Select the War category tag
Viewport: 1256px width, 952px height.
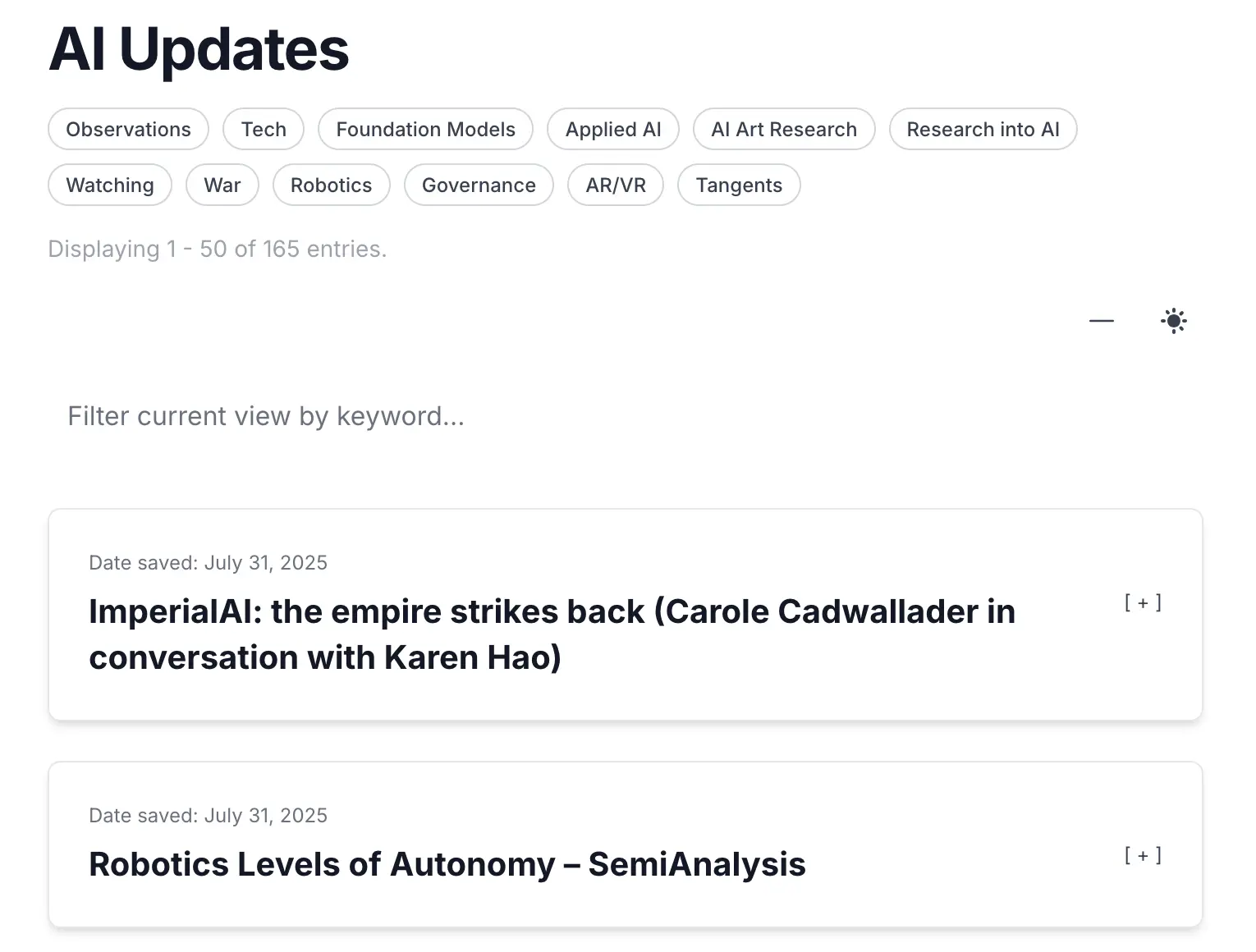222,185
